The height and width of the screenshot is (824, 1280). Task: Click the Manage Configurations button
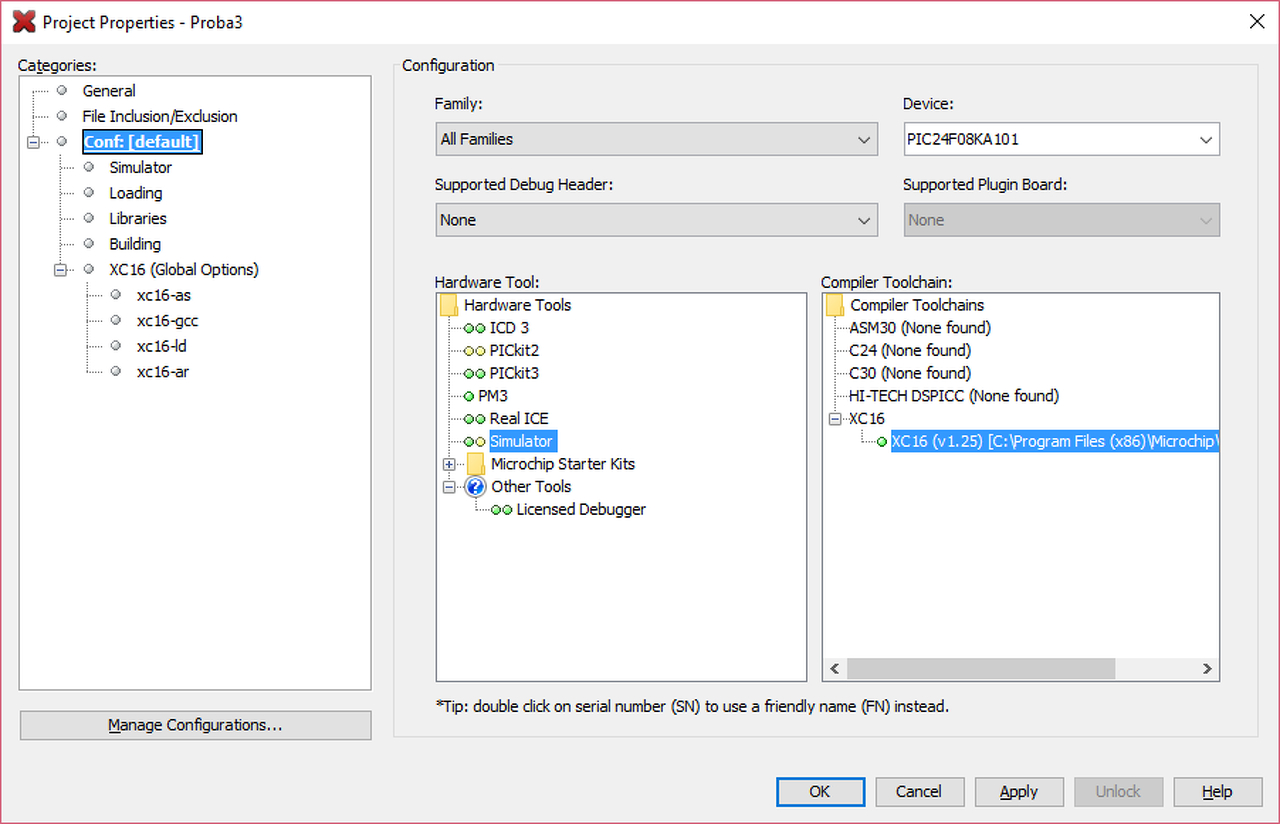pos(195,725)
